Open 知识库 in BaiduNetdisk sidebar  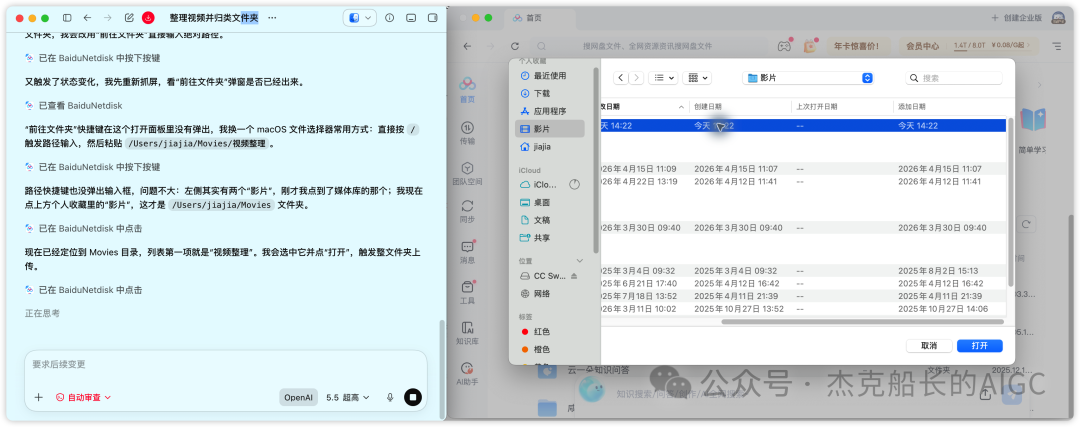pyautogui.click(x=468, y=332)
